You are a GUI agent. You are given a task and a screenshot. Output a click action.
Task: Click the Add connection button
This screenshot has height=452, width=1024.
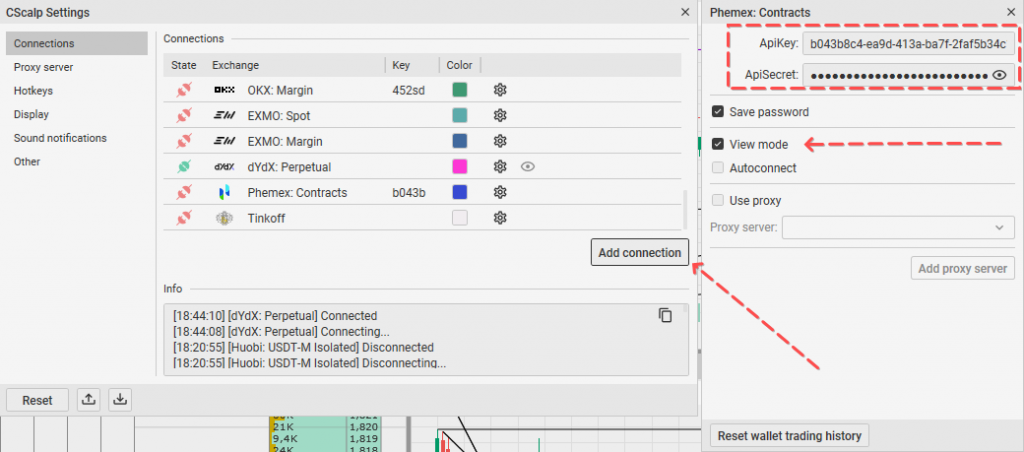[x=639, y=253]
